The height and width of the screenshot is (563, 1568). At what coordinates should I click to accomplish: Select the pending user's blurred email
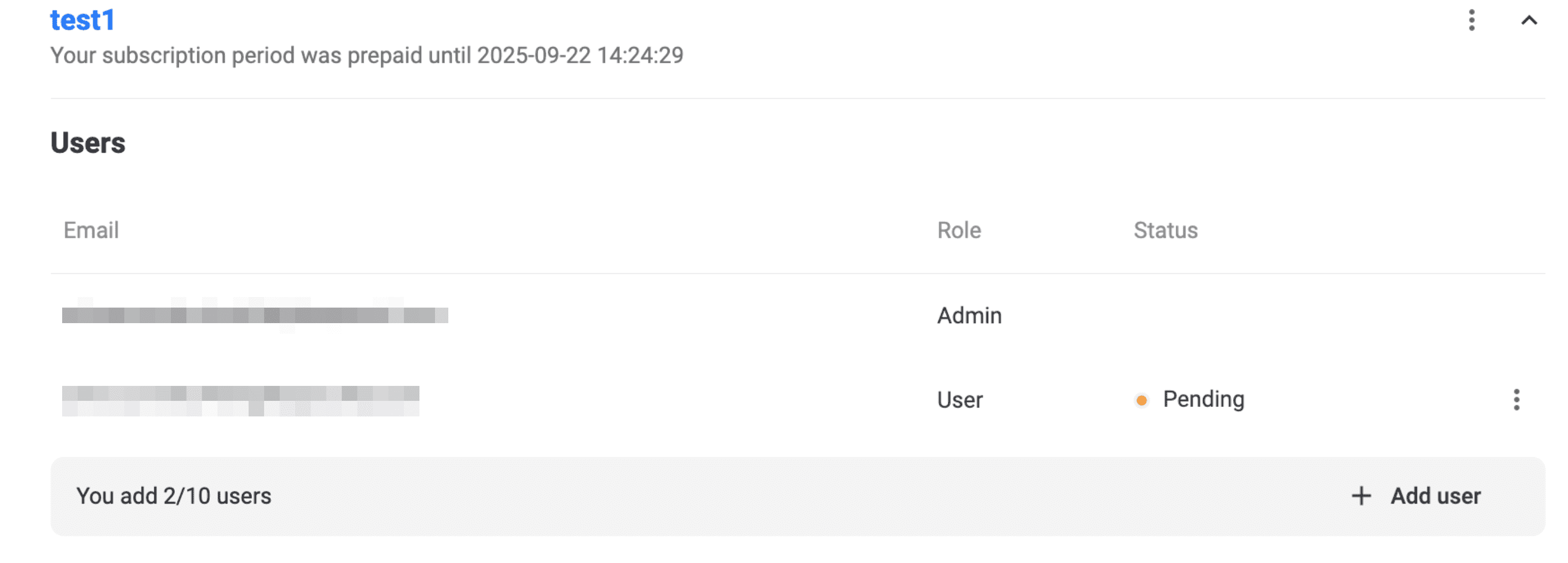(x=240, y=400)
